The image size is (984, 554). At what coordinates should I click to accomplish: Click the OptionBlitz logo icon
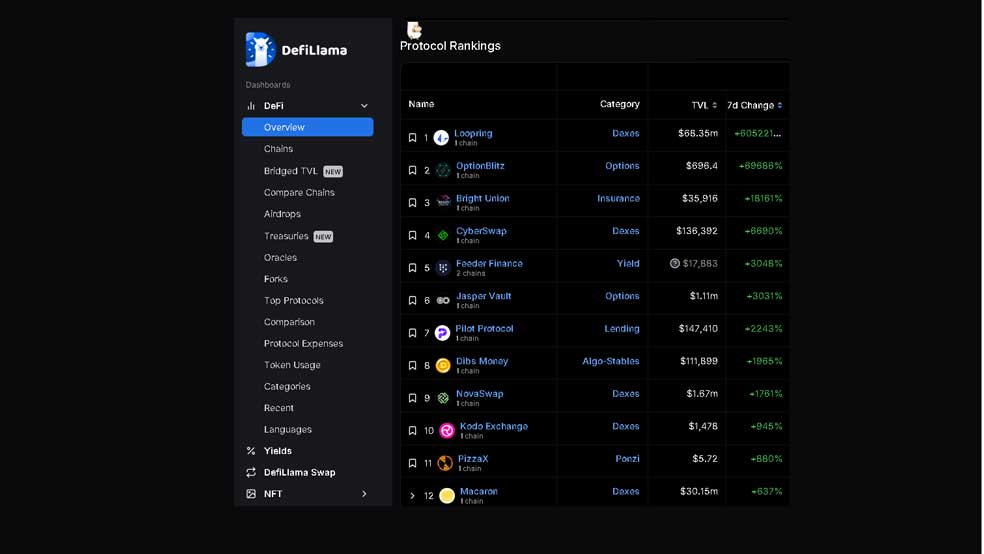tap(443, 170)
